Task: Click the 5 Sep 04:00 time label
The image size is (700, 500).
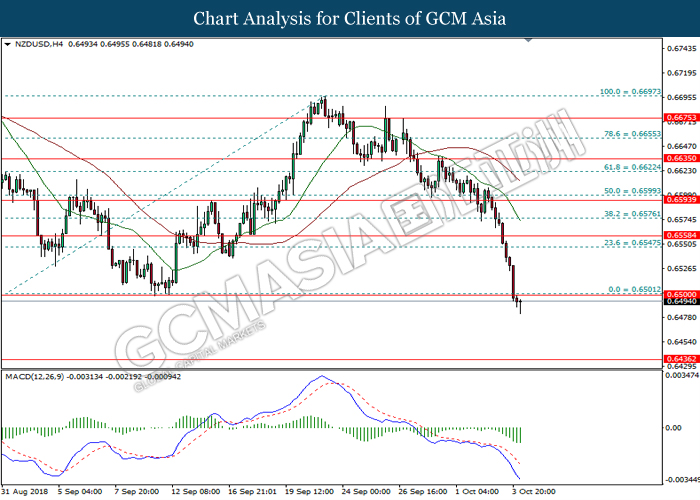Action: pyautogui.click(x=80, y=492)
